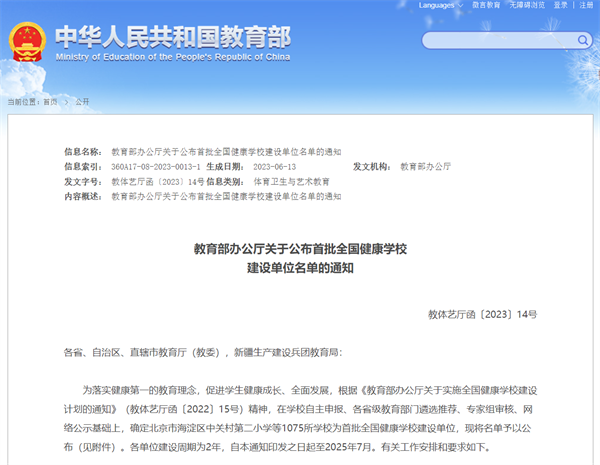Enable 无障碍浏览 accessibility mode
The image size is (600, 465).
[x=529, y=5]
